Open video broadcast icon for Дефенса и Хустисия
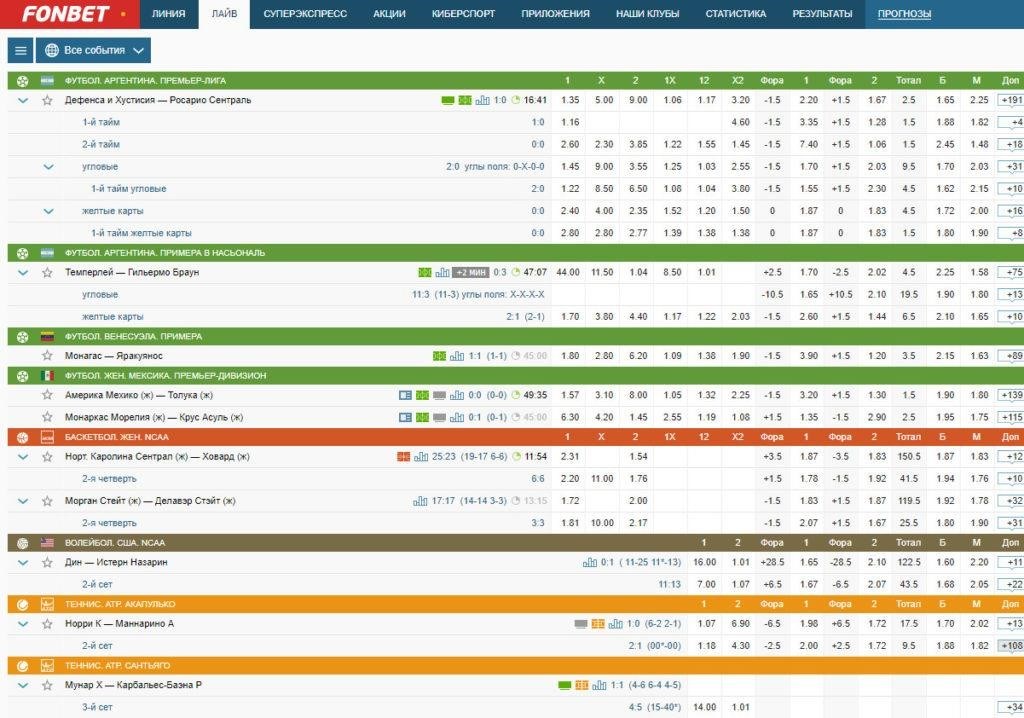The image size is (1024, 718). pyautogui.click(x=448, y=100)
